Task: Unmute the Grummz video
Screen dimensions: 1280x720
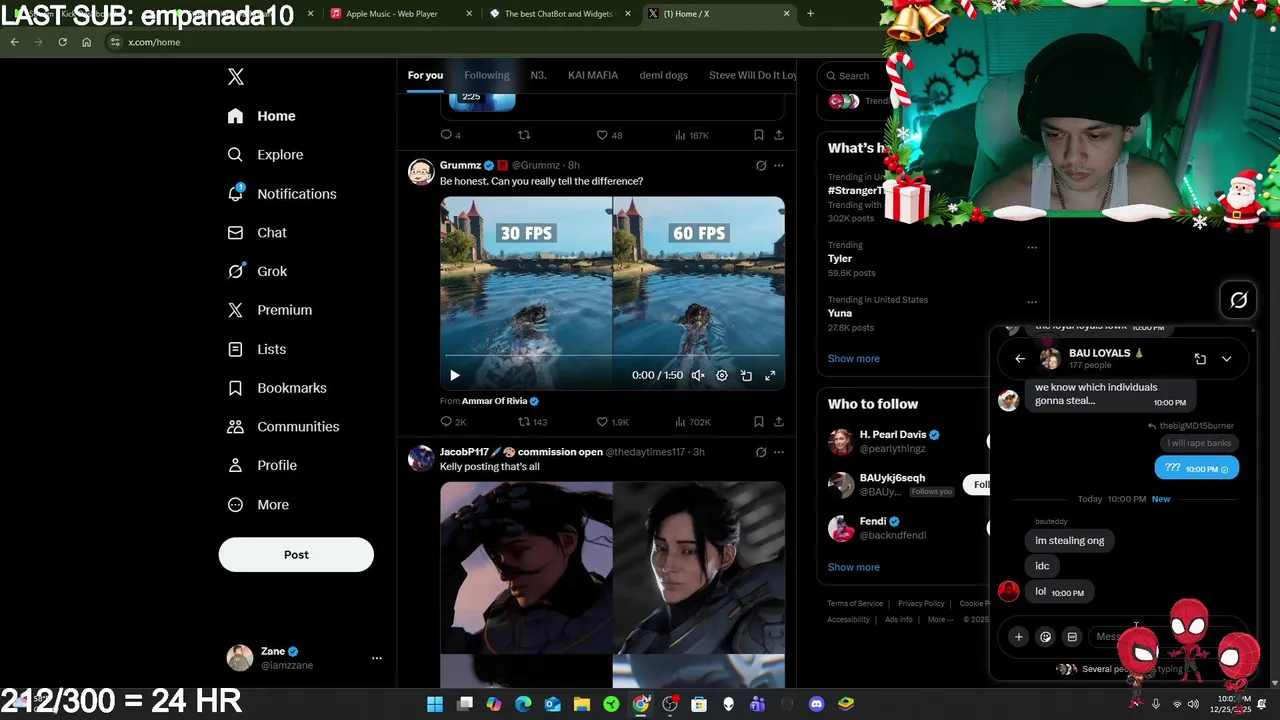Action: (x=698, y=376)
